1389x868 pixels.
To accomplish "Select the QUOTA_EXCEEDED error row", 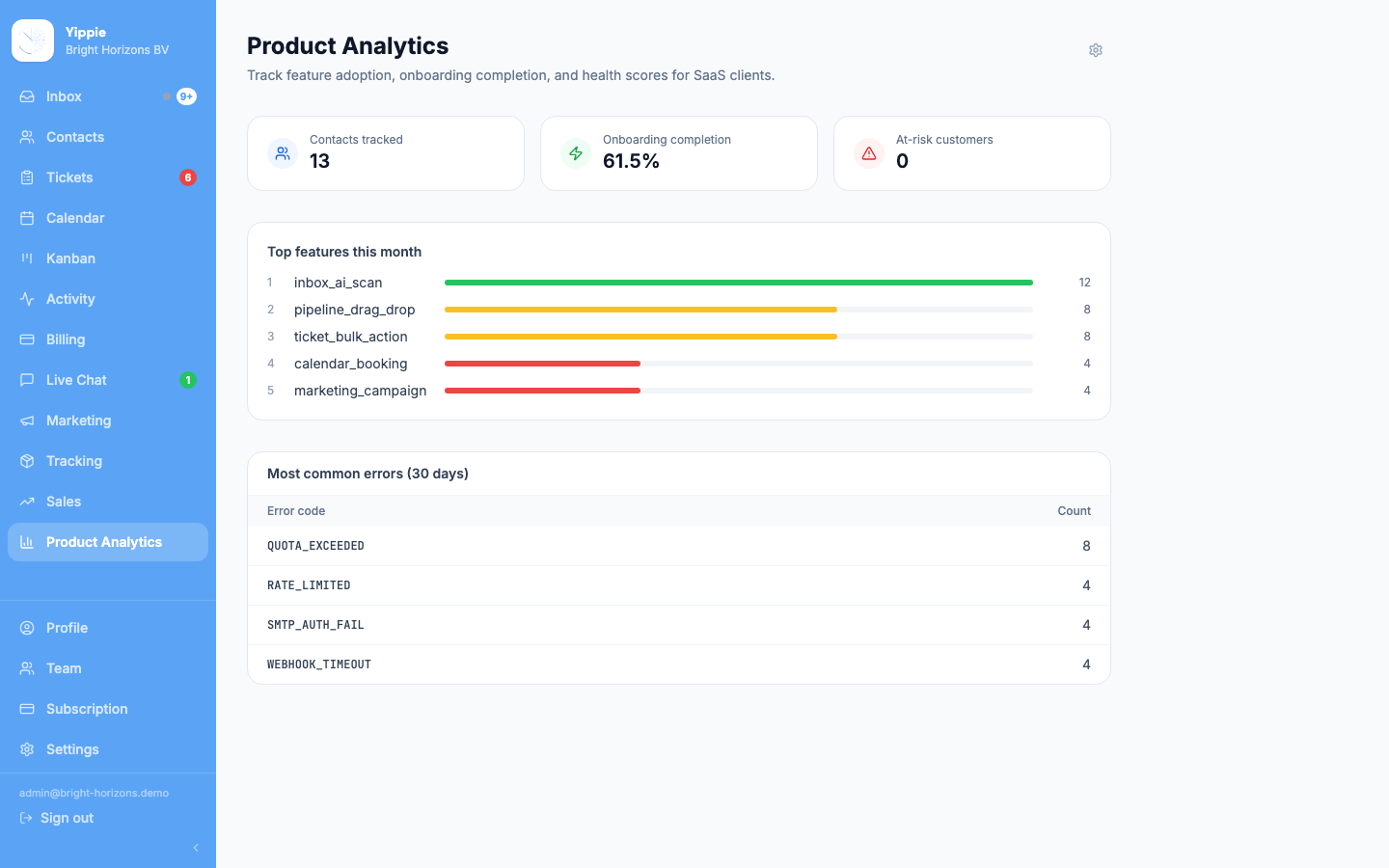I will pos(679,546).
